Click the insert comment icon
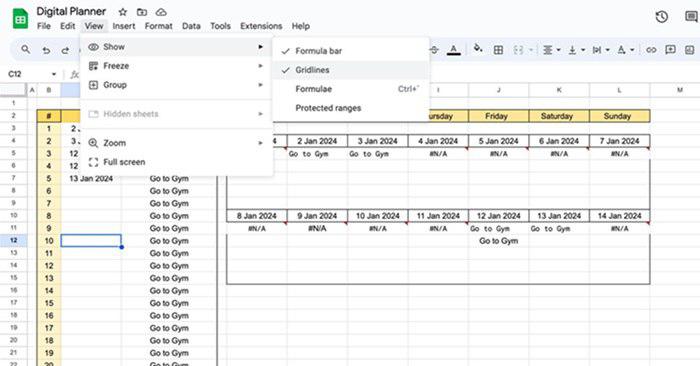Screen dimensions: 700x366 pos(670,50)
